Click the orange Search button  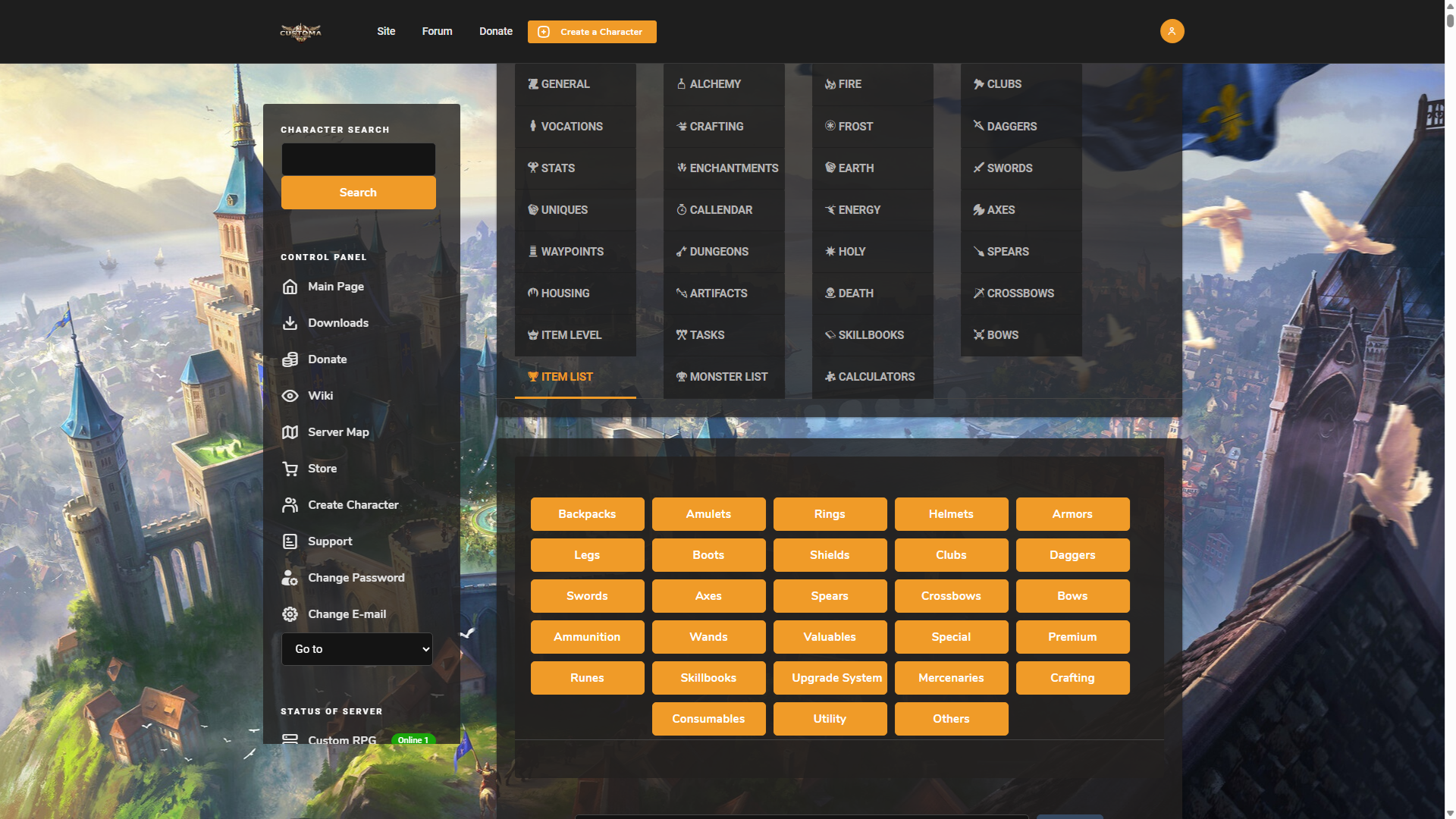pos(359,193)
